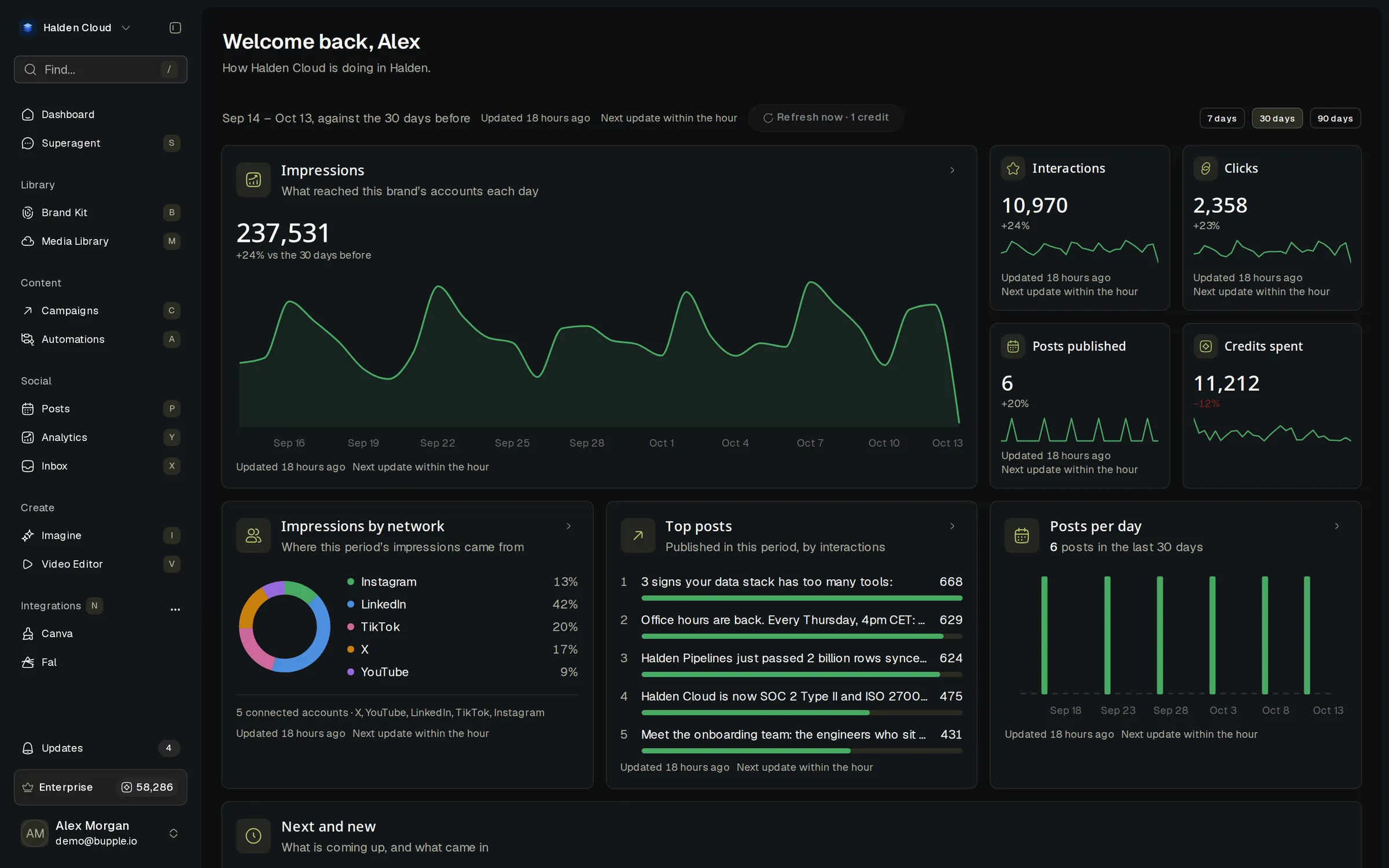Click the 2,358 clicks value
This screenshot has width=1389, height=868.
1220,205
